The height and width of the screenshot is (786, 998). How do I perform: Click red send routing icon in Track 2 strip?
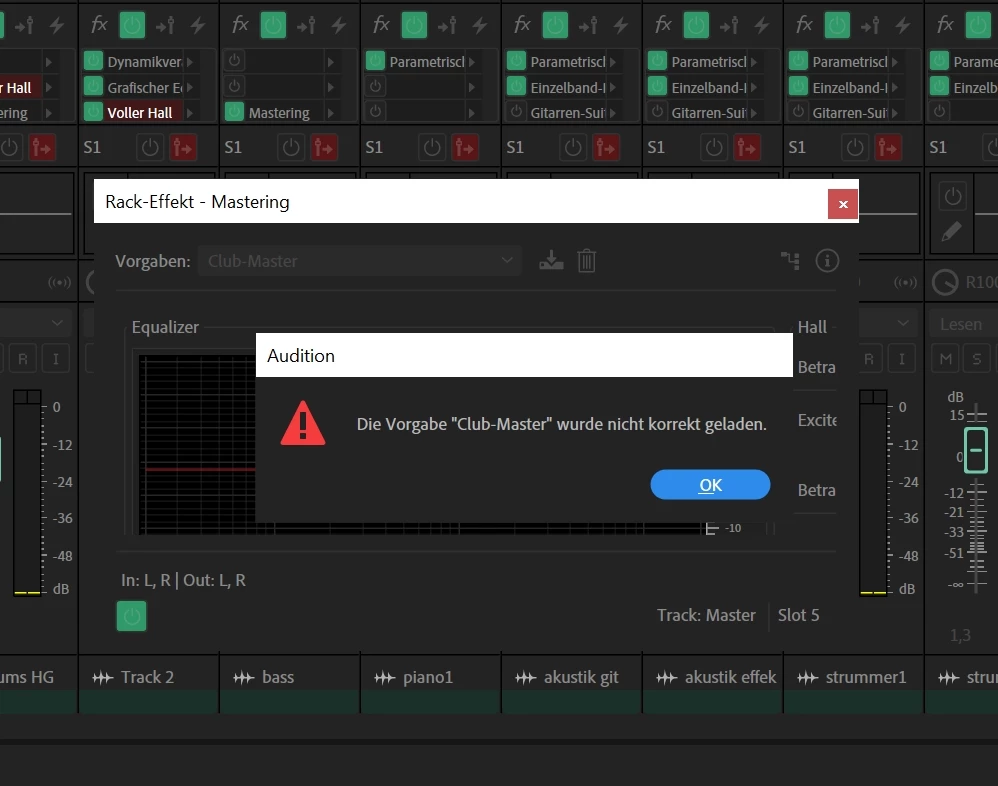[x=183, y=148]
